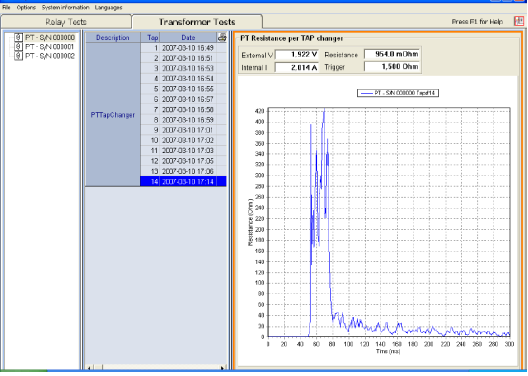Open the PT - S/N 000001 device
This screenshot has height=376, width=528.
click(x=50, y=46)
